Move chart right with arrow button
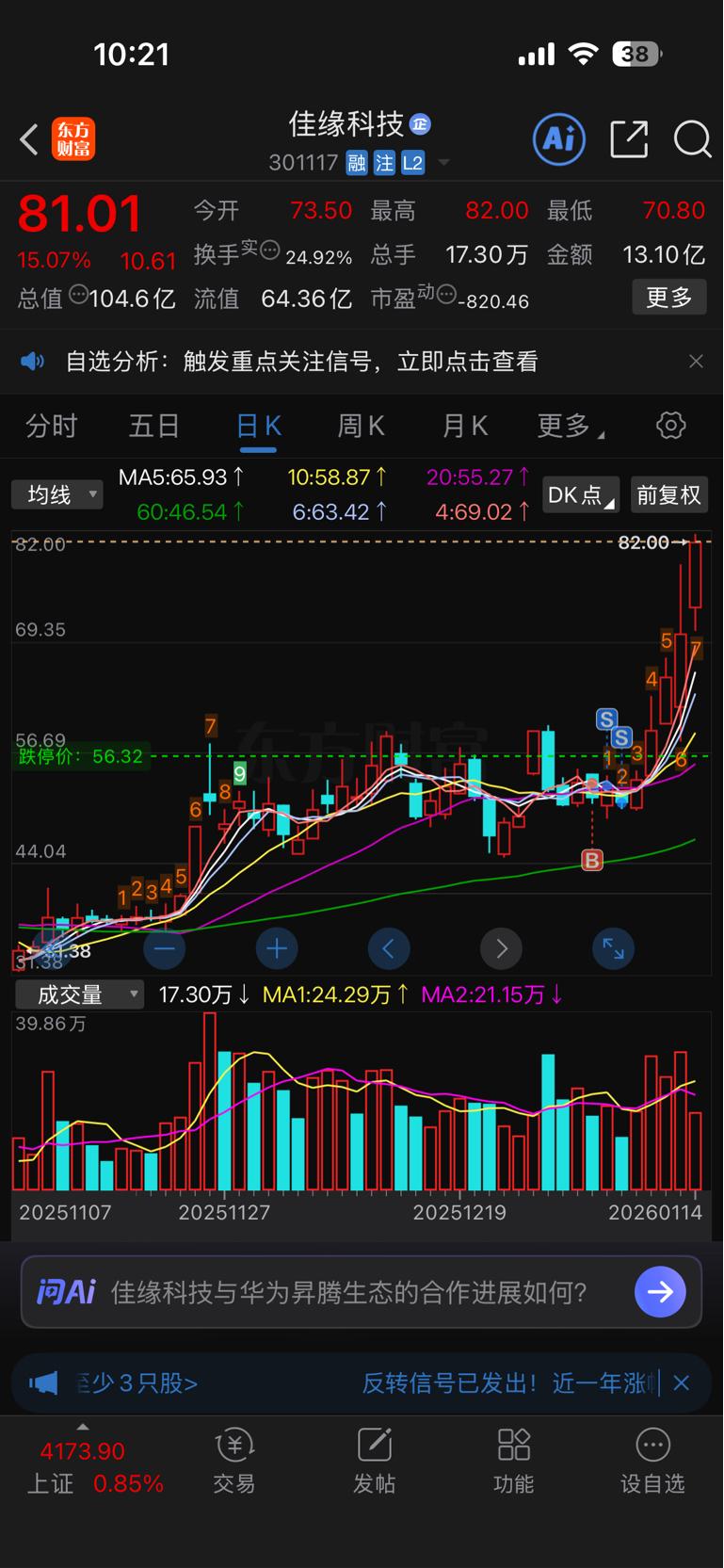This screenshot has width=724, height=1568. tap(502, 948)
